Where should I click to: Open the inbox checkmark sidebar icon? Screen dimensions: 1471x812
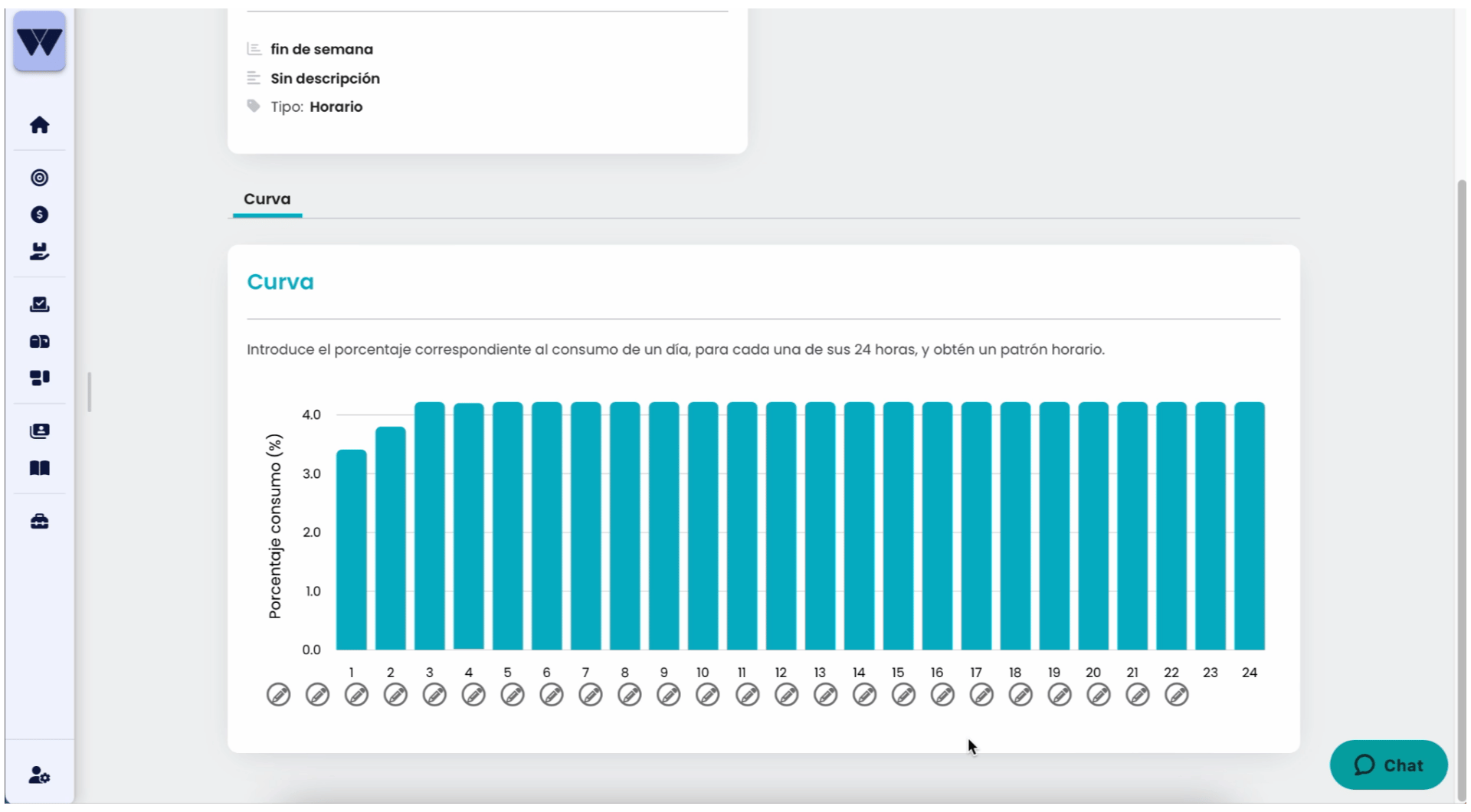click(x=39, y=304)
